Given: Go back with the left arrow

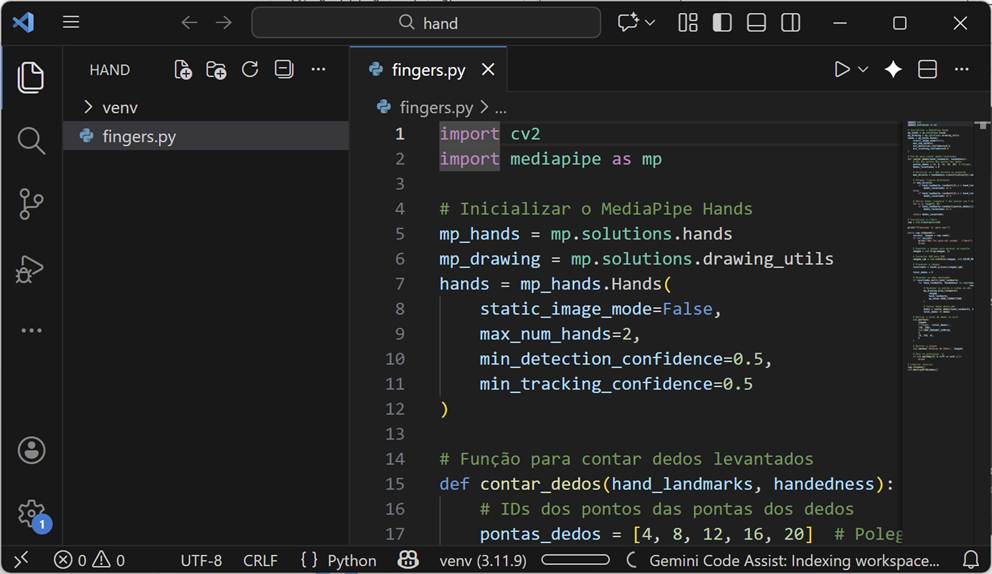Looking at the screenshot, I should (189, 23).
